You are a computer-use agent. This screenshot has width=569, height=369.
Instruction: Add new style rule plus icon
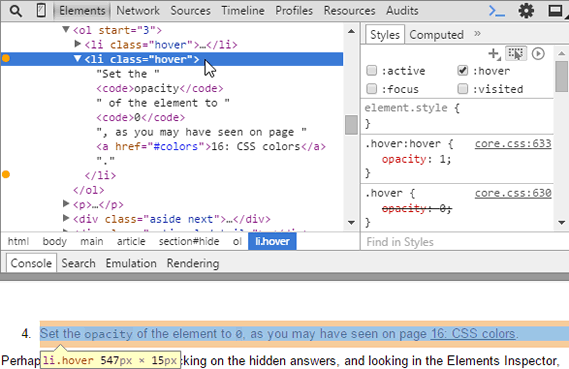pos(494,54)
